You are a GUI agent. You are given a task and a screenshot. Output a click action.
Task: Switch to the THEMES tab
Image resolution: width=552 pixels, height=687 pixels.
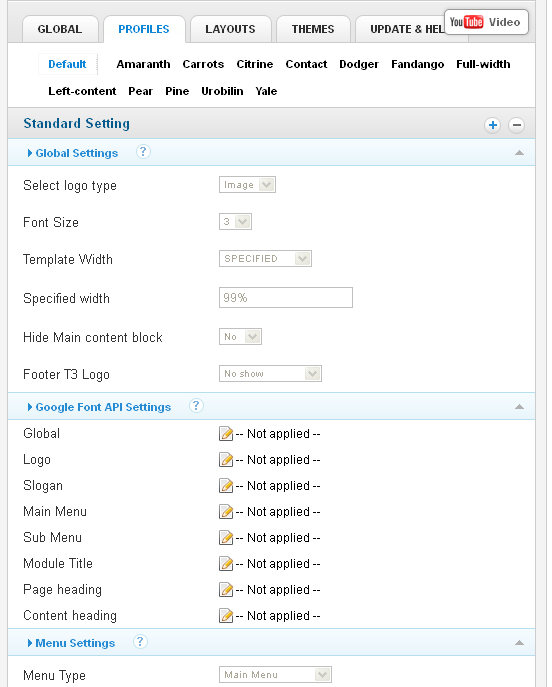[x=313, y=29]
